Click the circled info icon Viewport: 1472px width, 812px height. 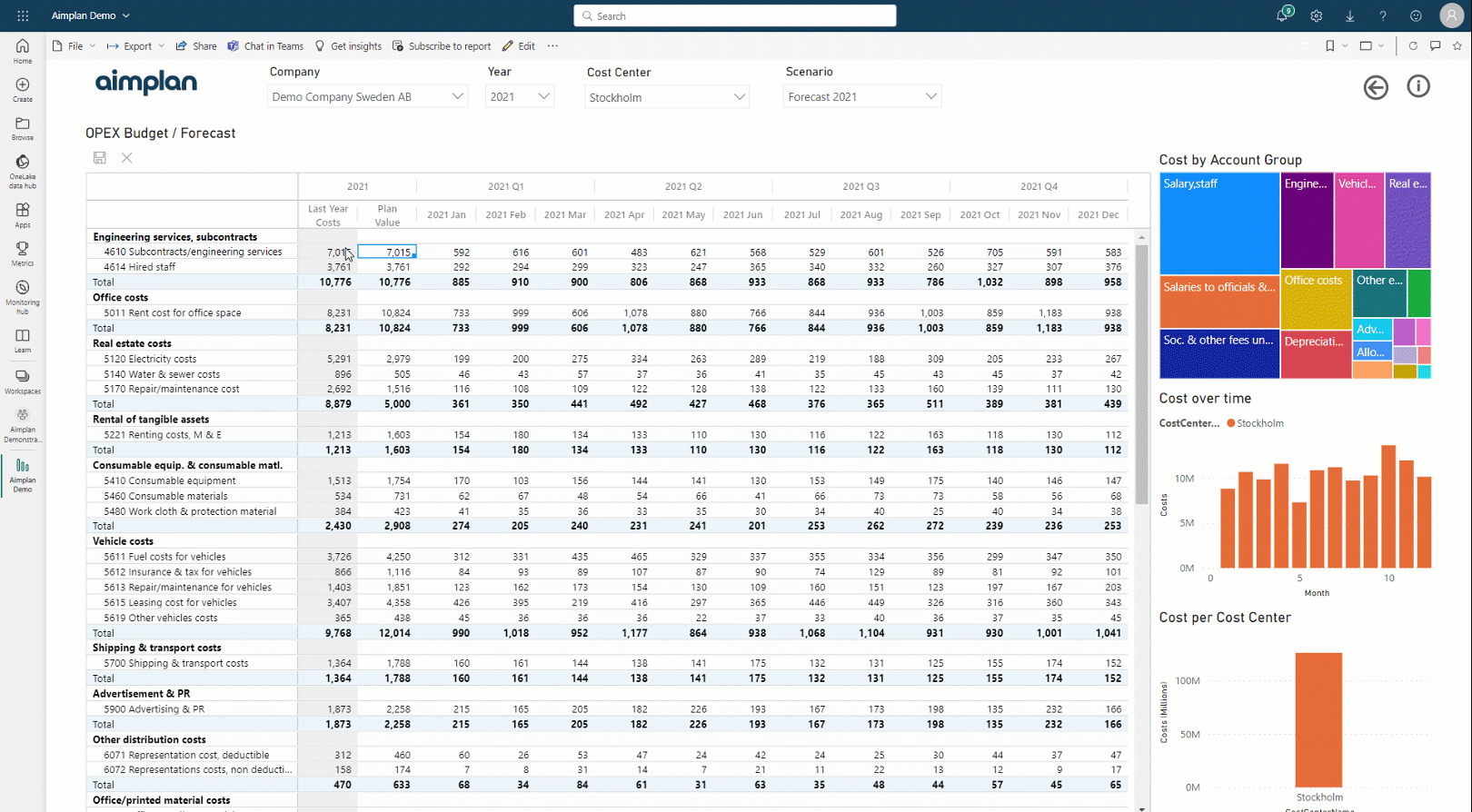(1418, 86)
